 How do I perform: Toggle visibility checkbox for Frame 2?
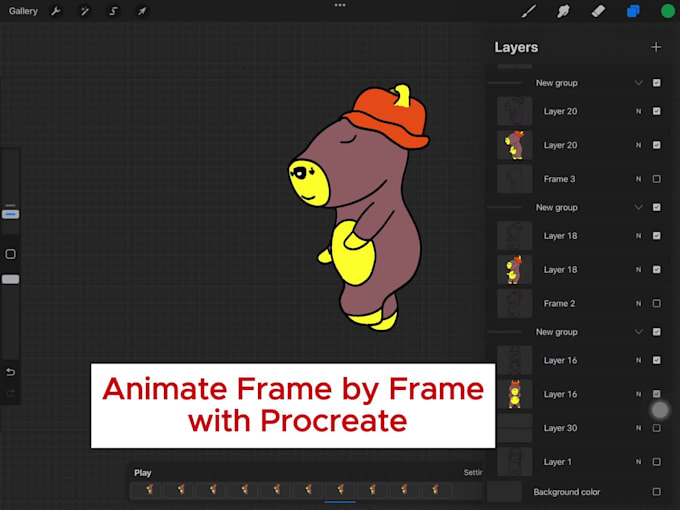point(657,304)
